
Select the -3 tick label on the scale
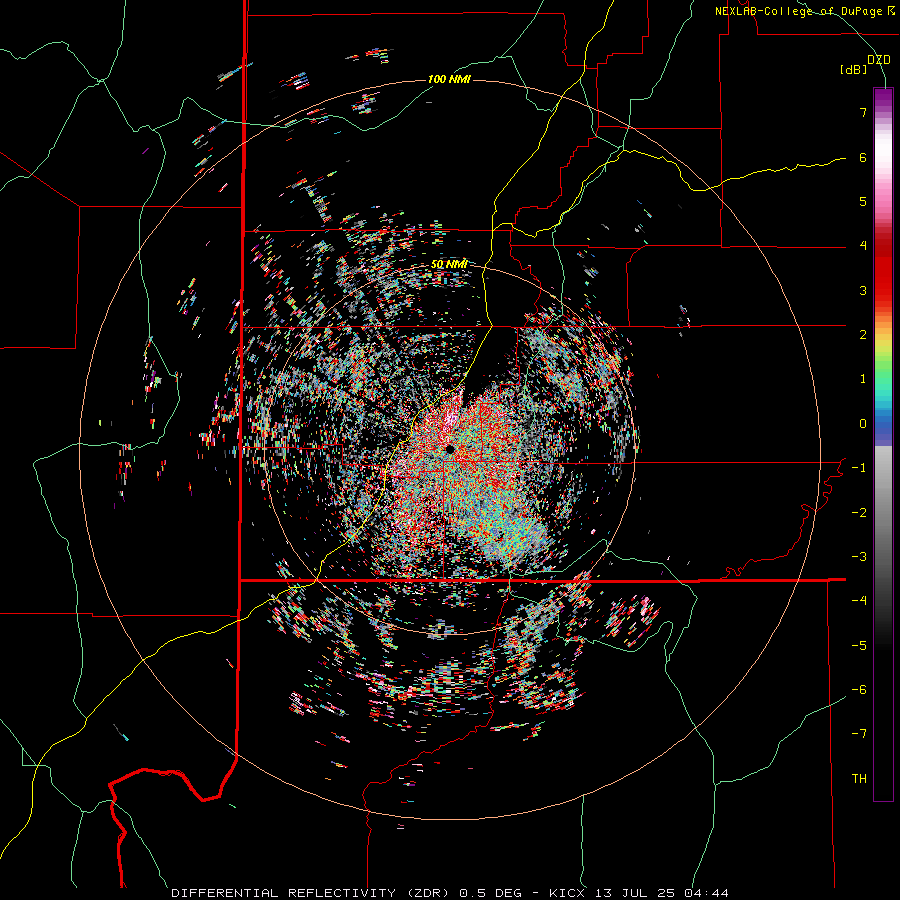pos(859,557)
